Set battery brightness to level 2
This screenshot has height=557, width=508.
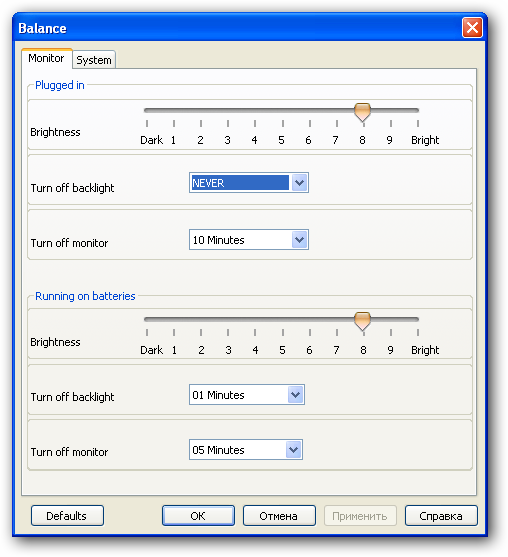(x=201, y=319)
